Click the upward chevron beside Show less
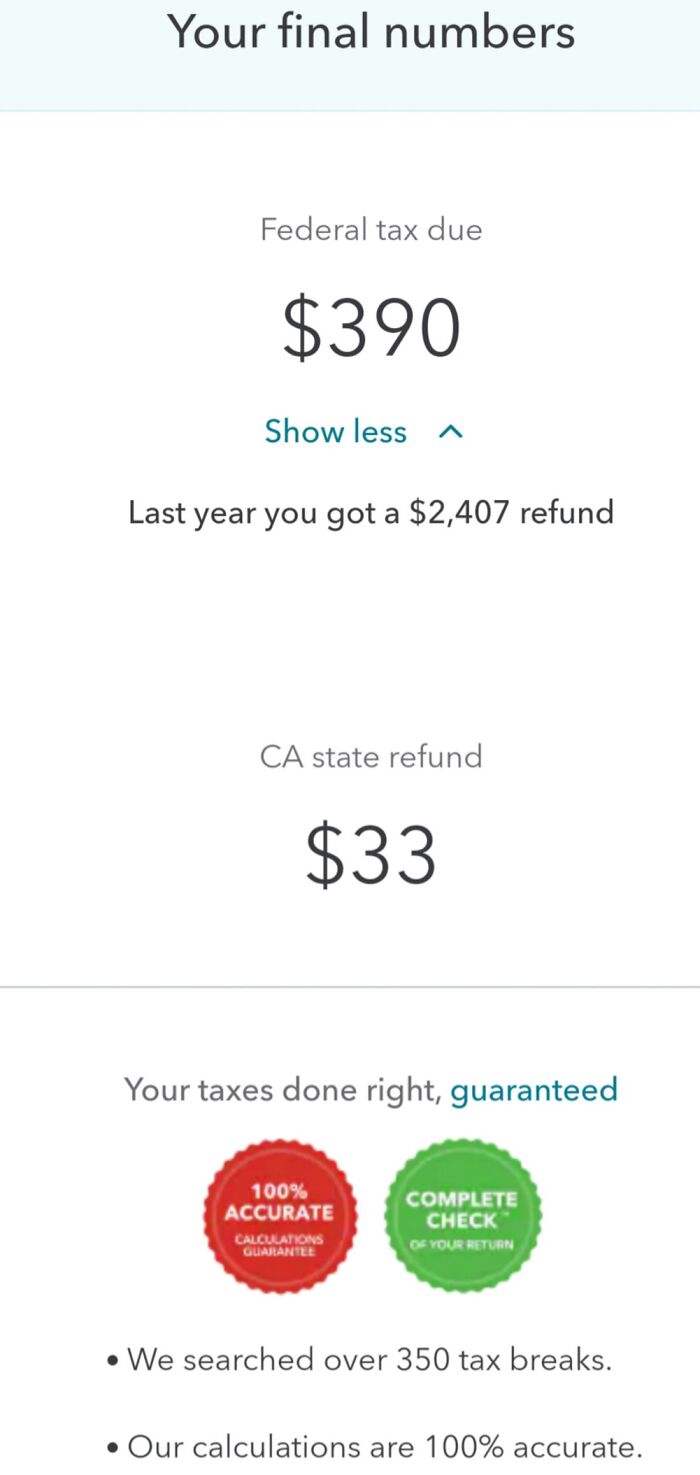This screenshot has height=1475, width=700. [x=451, y=431]
